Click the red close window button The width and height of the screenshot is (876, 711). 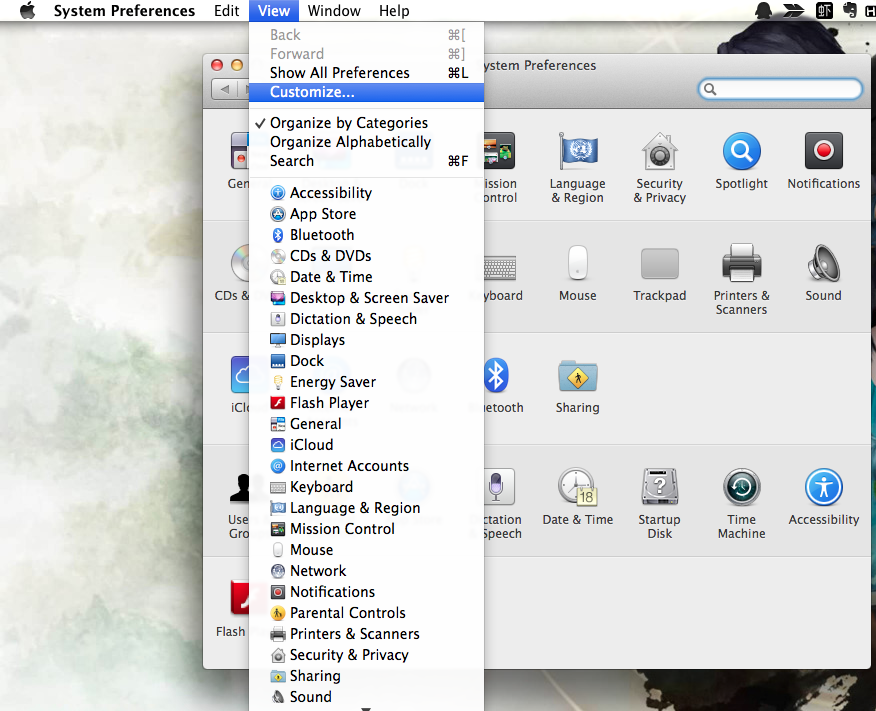click(x=217, y=65)
